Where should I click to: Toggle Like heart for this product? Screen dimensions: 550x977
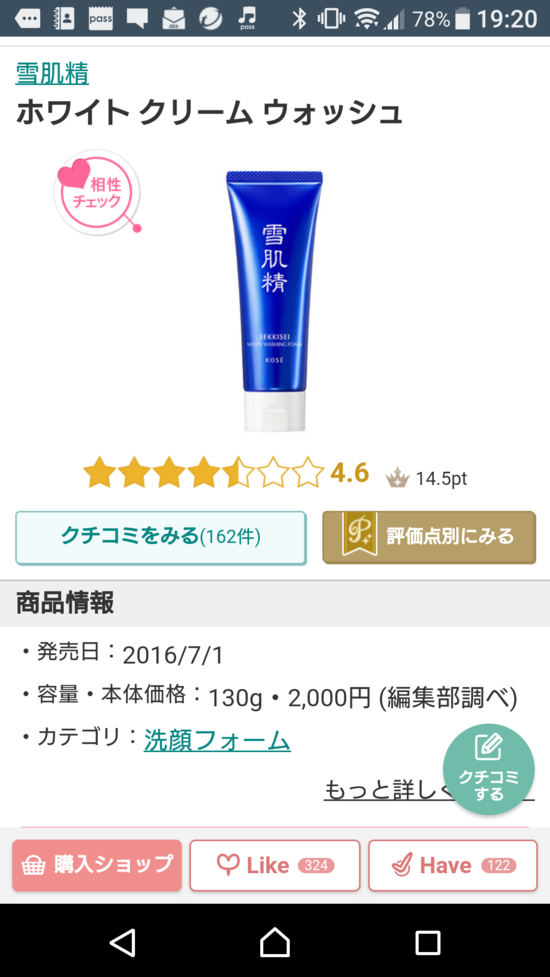[275, 865]
